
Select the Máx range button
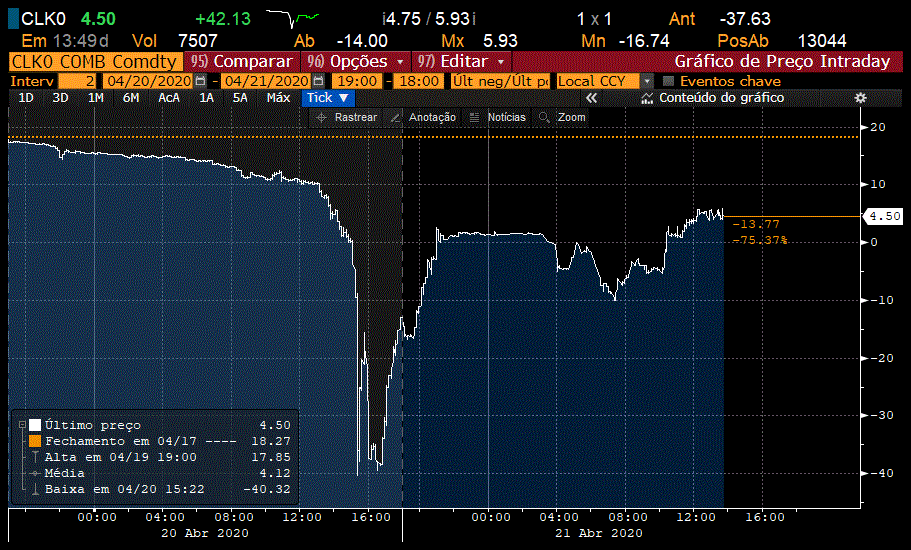pyautogui.click(x=278, y=98)
